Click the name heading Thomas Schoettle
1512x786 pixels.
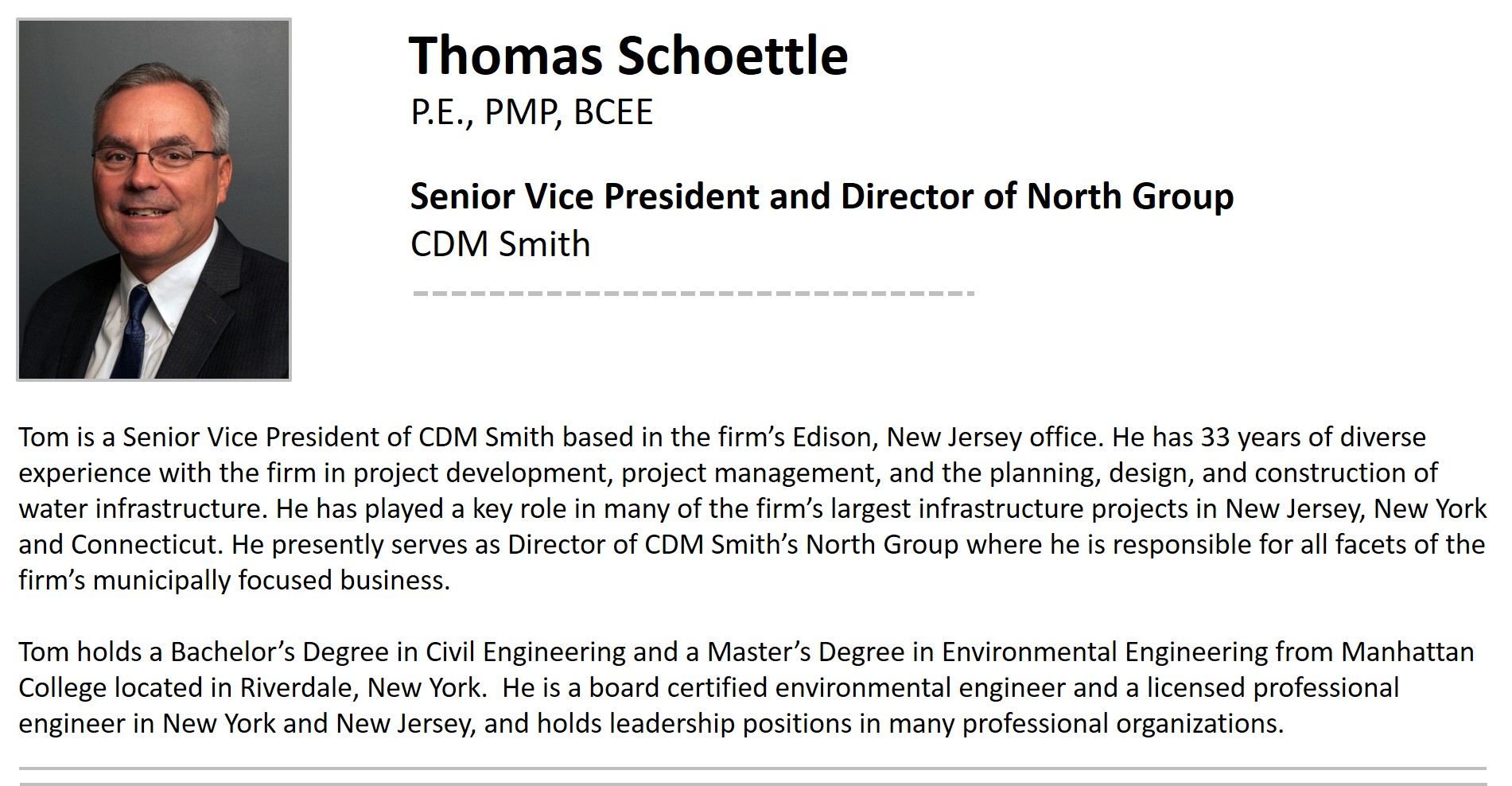click(628, 56)
